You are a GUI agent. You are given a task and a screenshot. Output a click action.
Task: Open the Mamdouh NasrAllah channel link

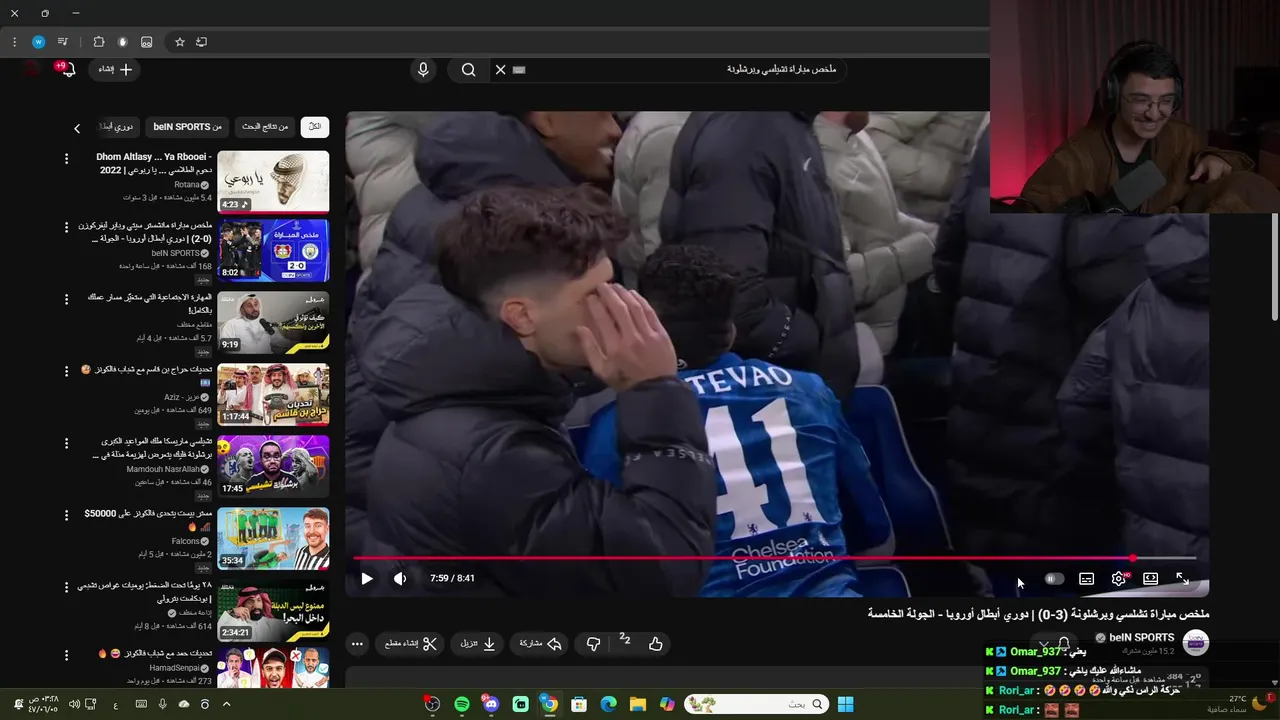164,469
